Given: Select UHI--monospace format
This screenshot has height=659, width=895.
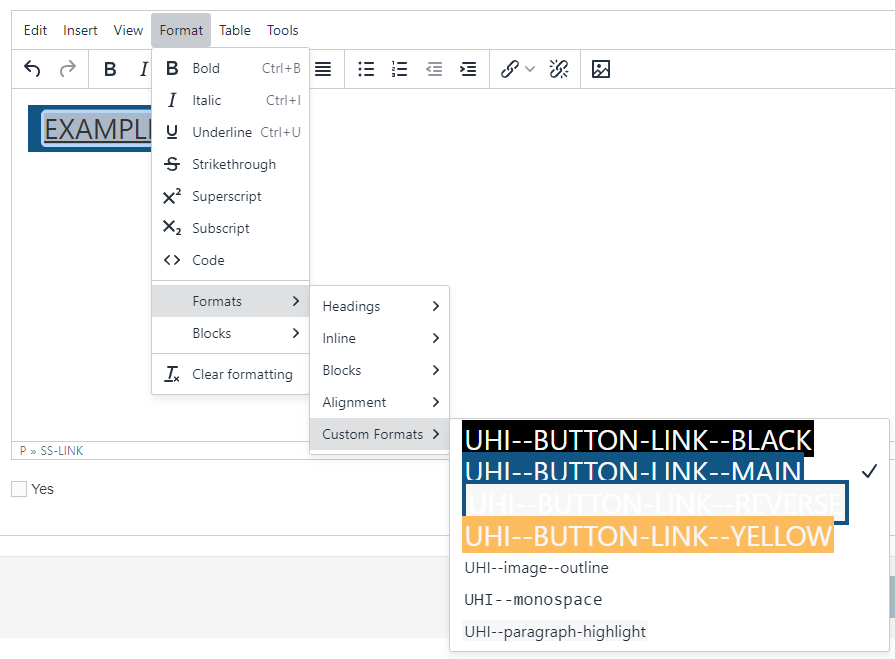Looking at the screenshot, I should pos(533,600).
